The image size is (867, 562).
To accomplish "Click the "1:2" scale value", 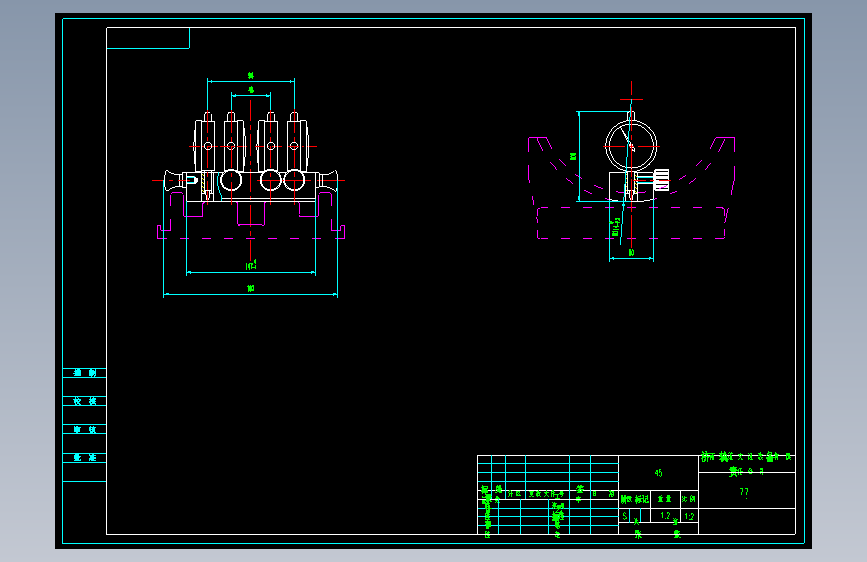I will pos(689,516).
